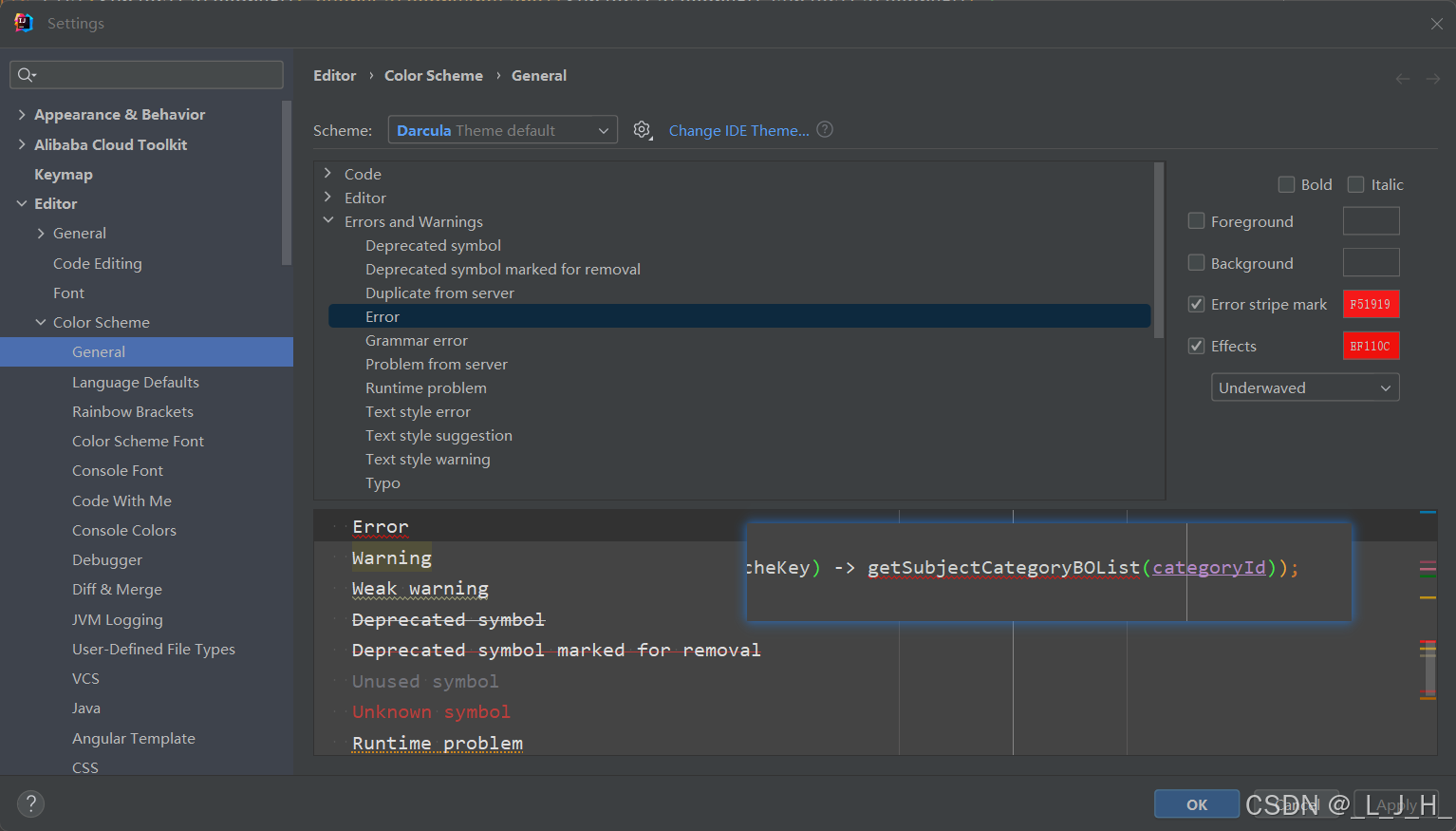Screen dimensions: 1456x831
Task: Select Deprecated symbol marked for removal
Action: [x=503, y=269]
